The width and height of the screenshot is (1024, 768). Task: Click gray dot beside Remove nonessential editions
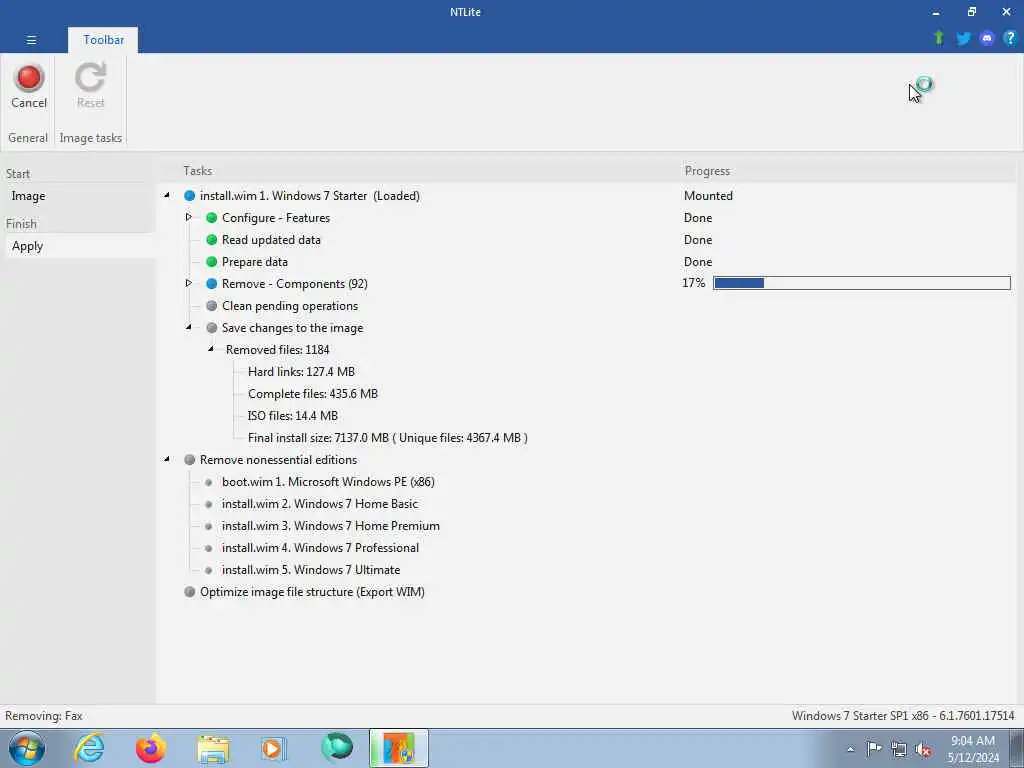point(189,459)
